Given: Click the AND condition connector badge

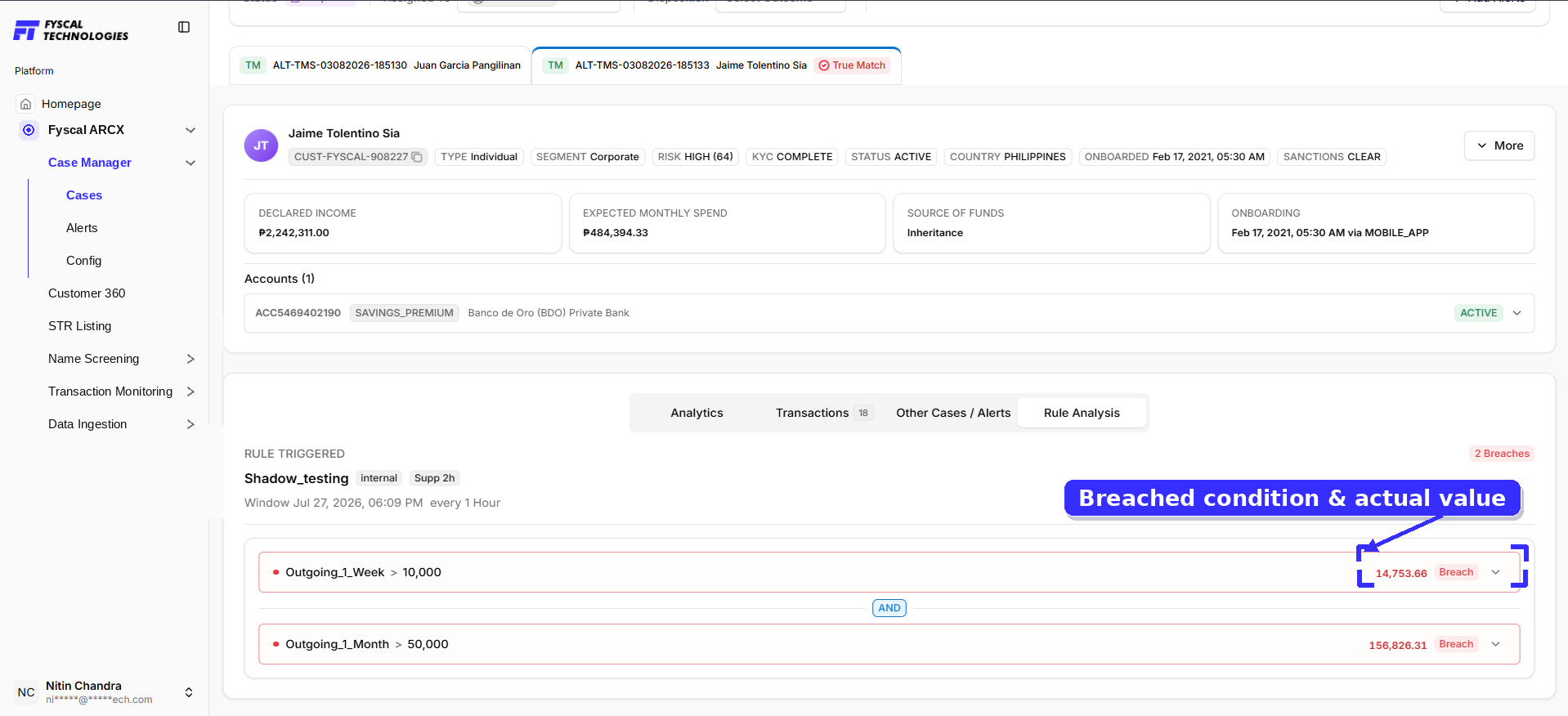Looking at the screenshot, I should pos(889,608).
